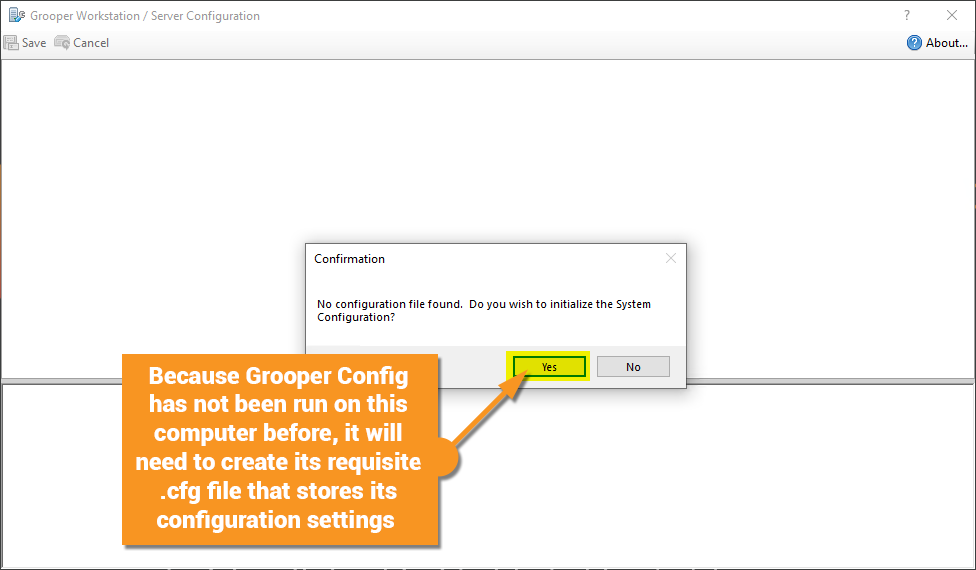Open the About... help item

tap(937, 43)
